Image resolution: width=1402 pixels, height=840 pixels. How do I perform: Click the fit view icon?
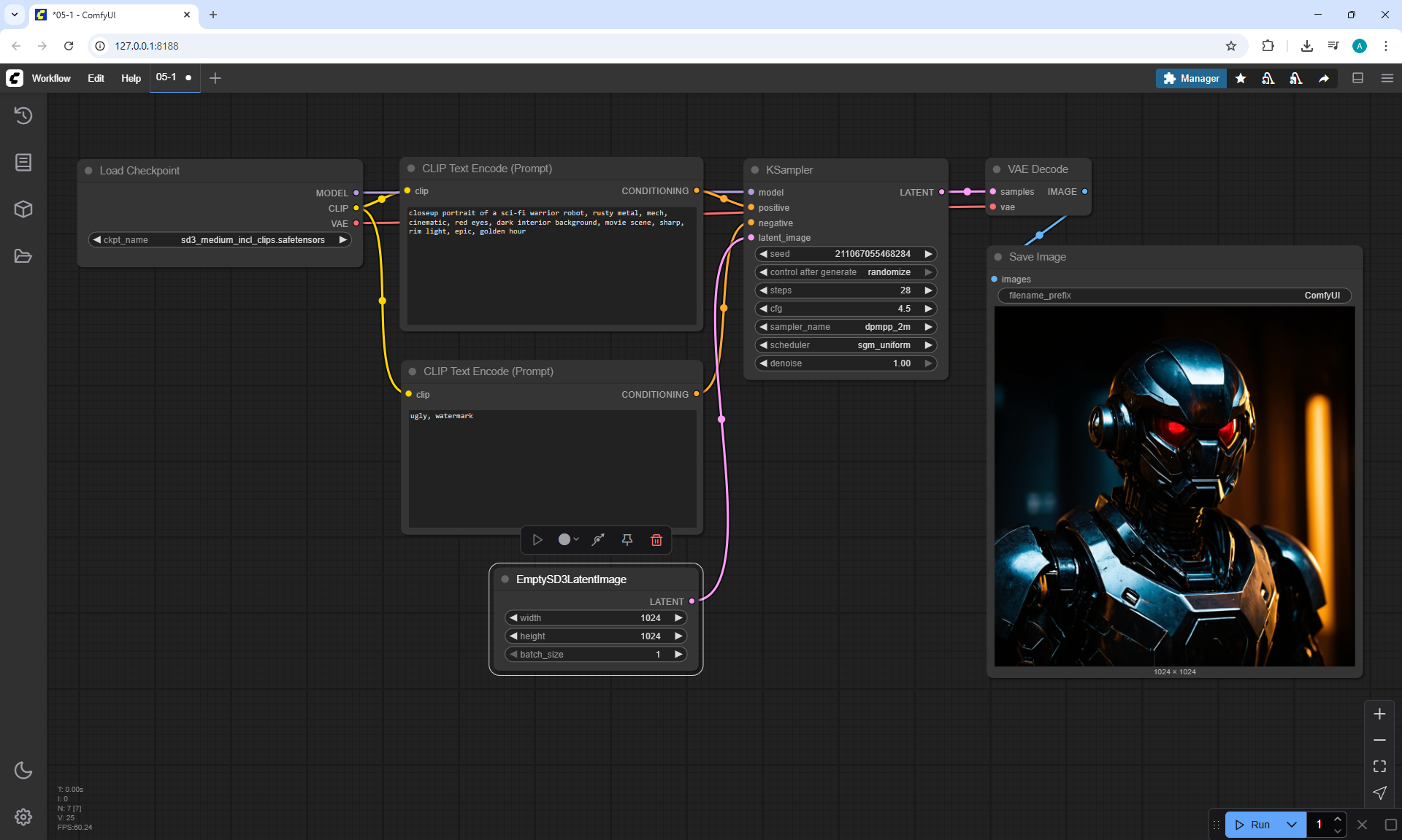[1379, 766]
